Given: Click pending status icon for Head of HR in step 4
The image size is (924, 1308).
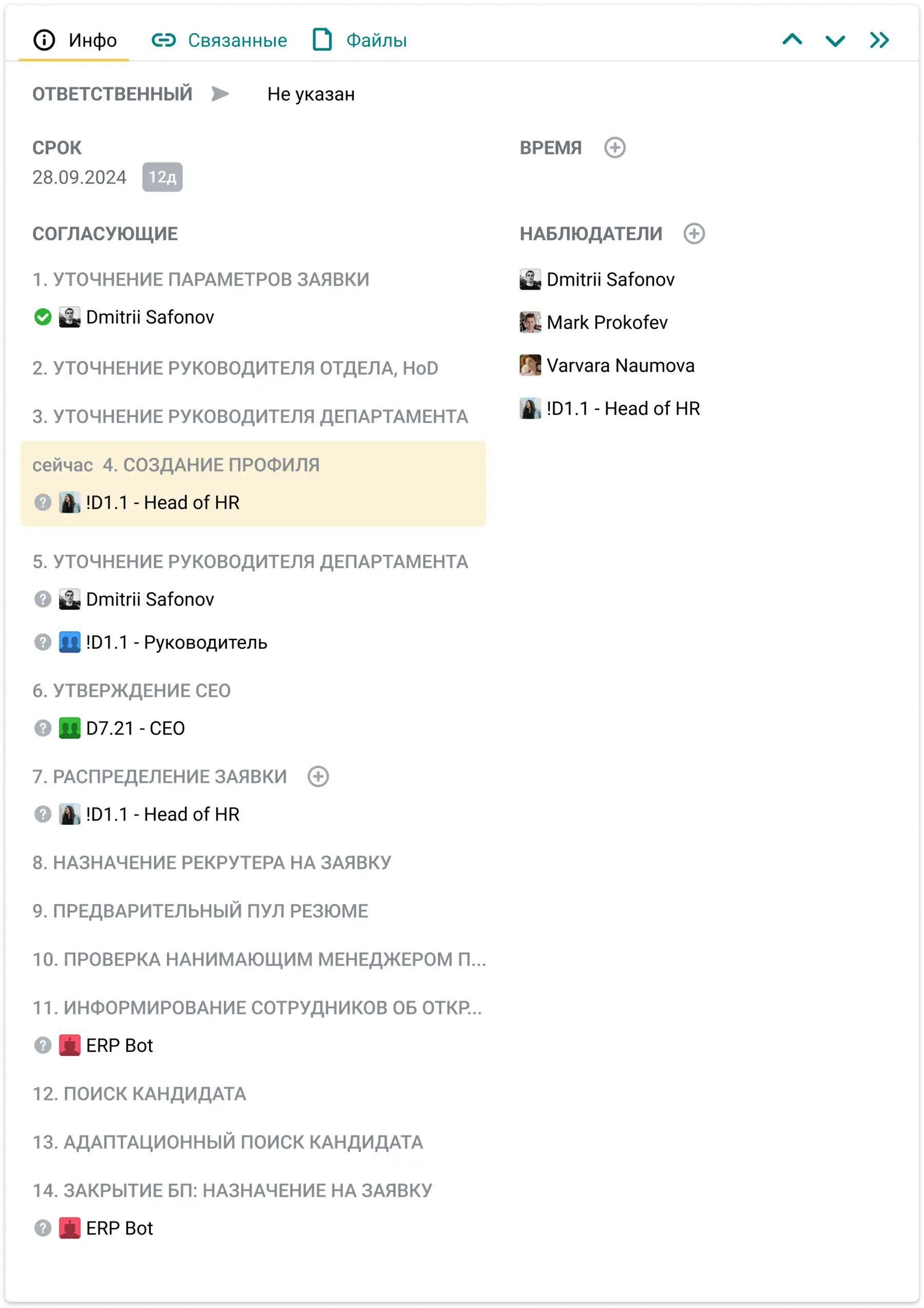Looking at the screenshot, I should coord(43,502).
